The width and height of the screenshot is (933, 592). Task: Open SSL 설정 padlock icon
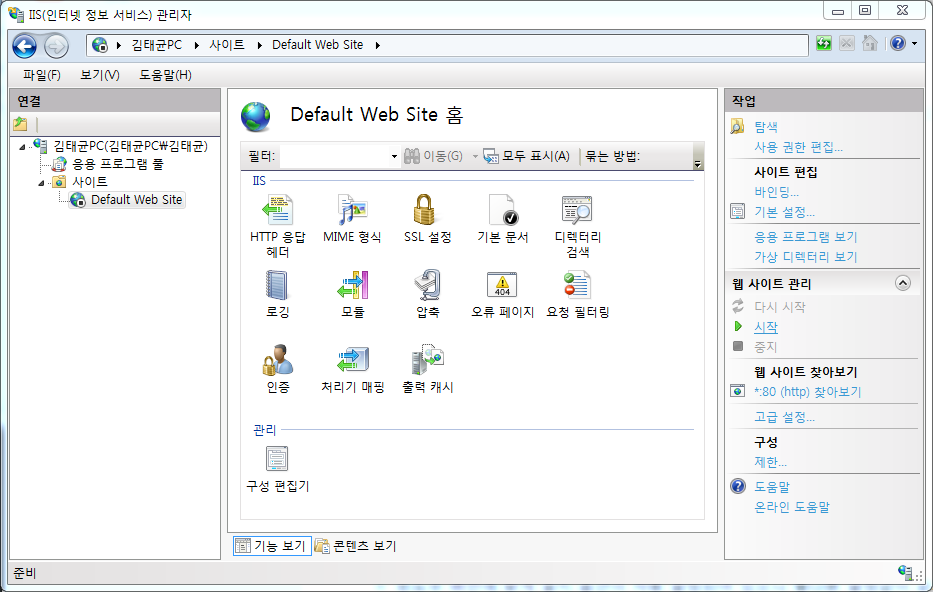click(424, 209)
